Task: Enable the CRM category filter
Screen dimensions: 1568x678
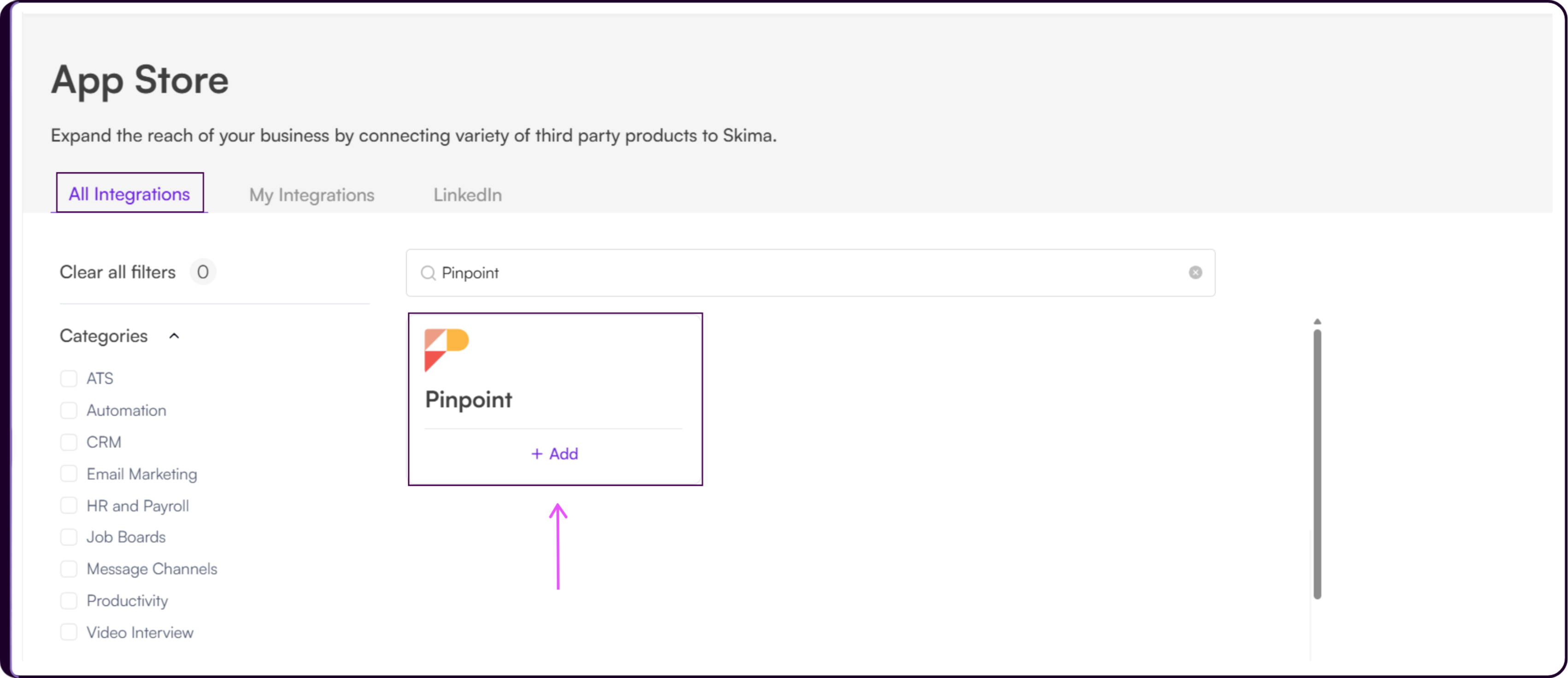Action: click(x=69, y=442)
